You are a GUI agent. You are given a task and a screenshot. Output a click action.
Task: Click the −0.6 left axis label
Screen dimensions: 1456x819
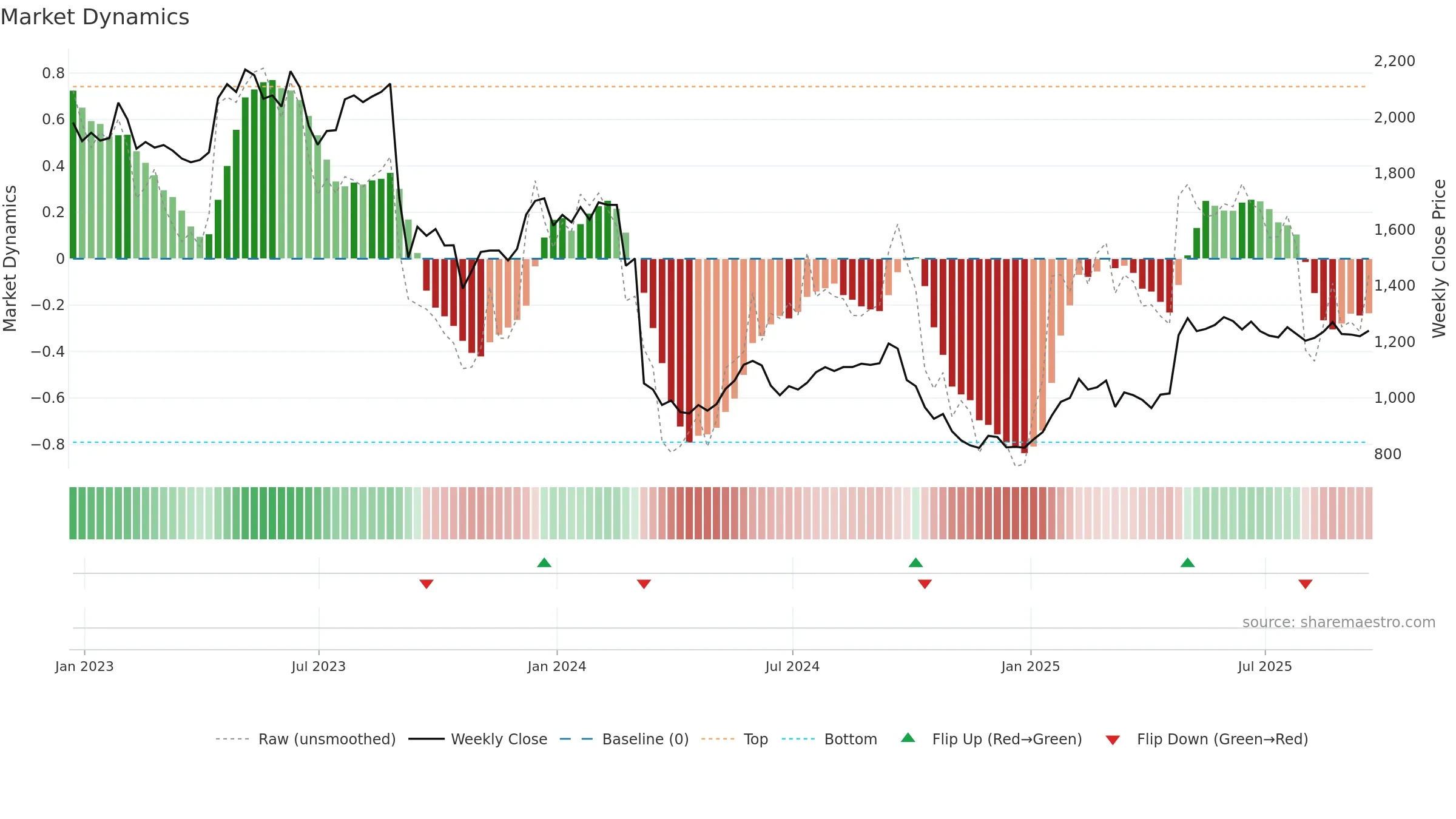tap(48, 398)
